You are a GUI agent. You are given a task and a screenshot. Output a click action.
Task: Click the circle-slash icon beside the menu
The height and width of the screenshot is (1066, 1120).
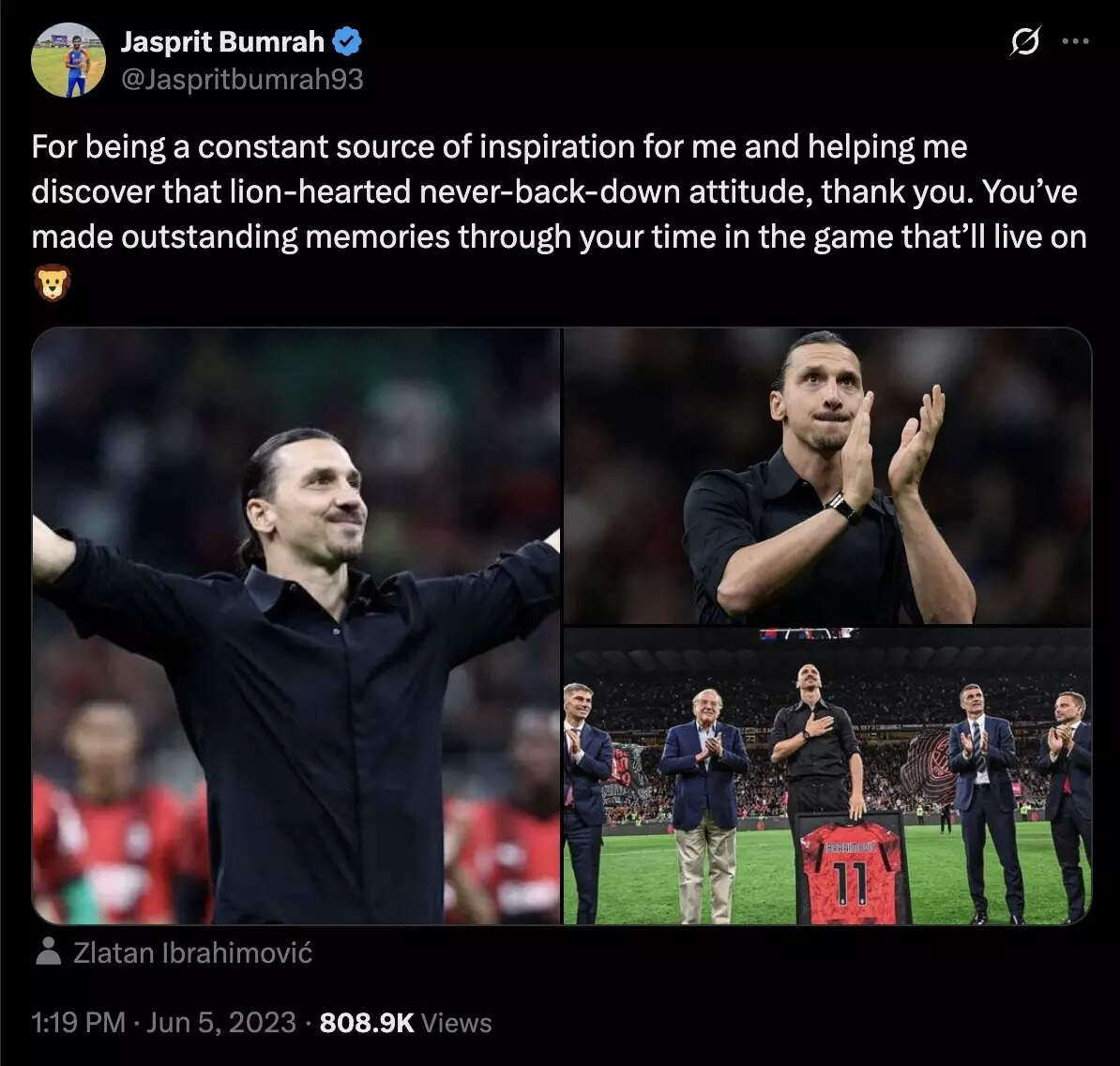[1025, 41]
